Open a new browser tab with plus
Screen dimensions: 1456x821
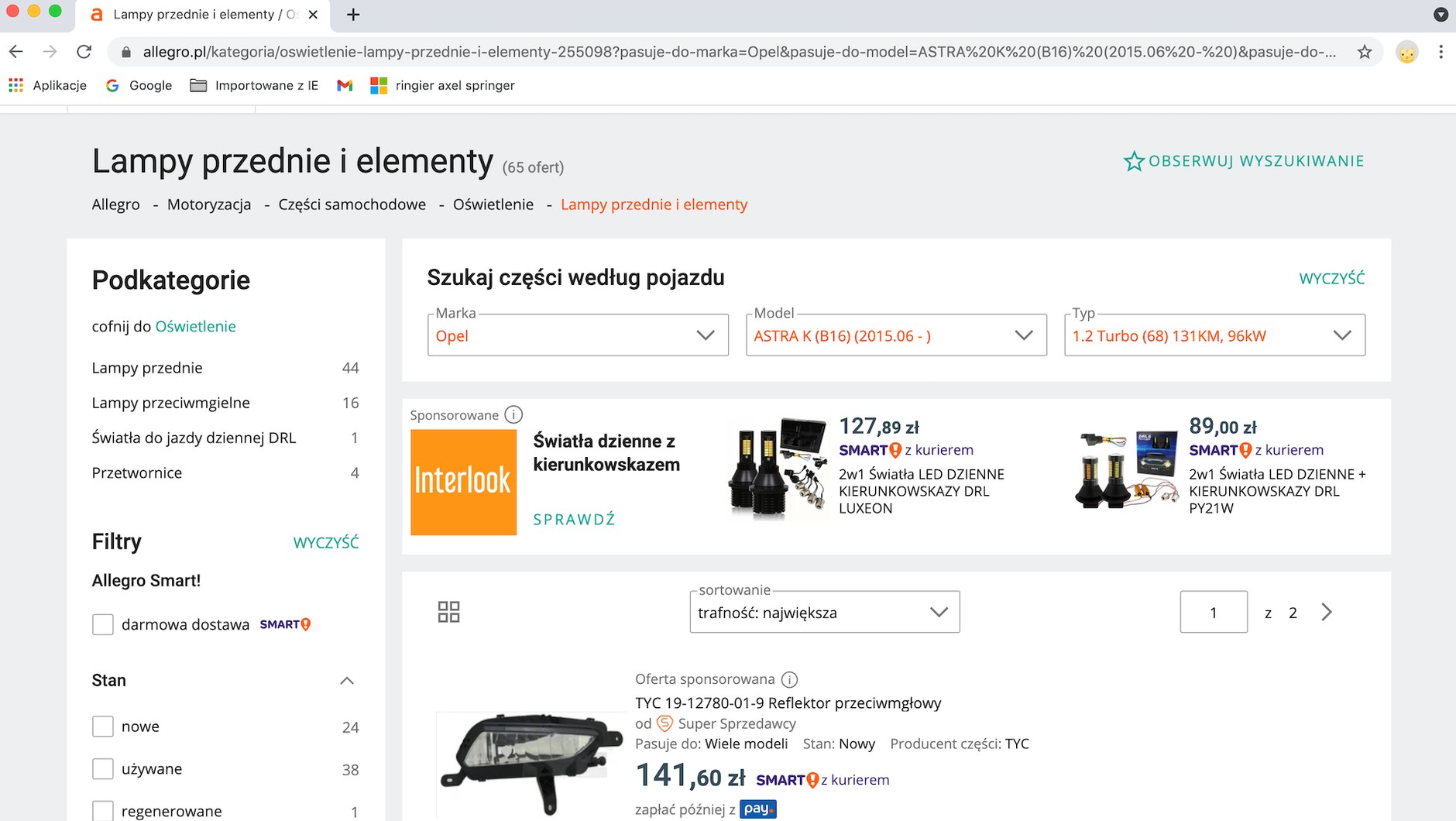click(x=353, y=15)
